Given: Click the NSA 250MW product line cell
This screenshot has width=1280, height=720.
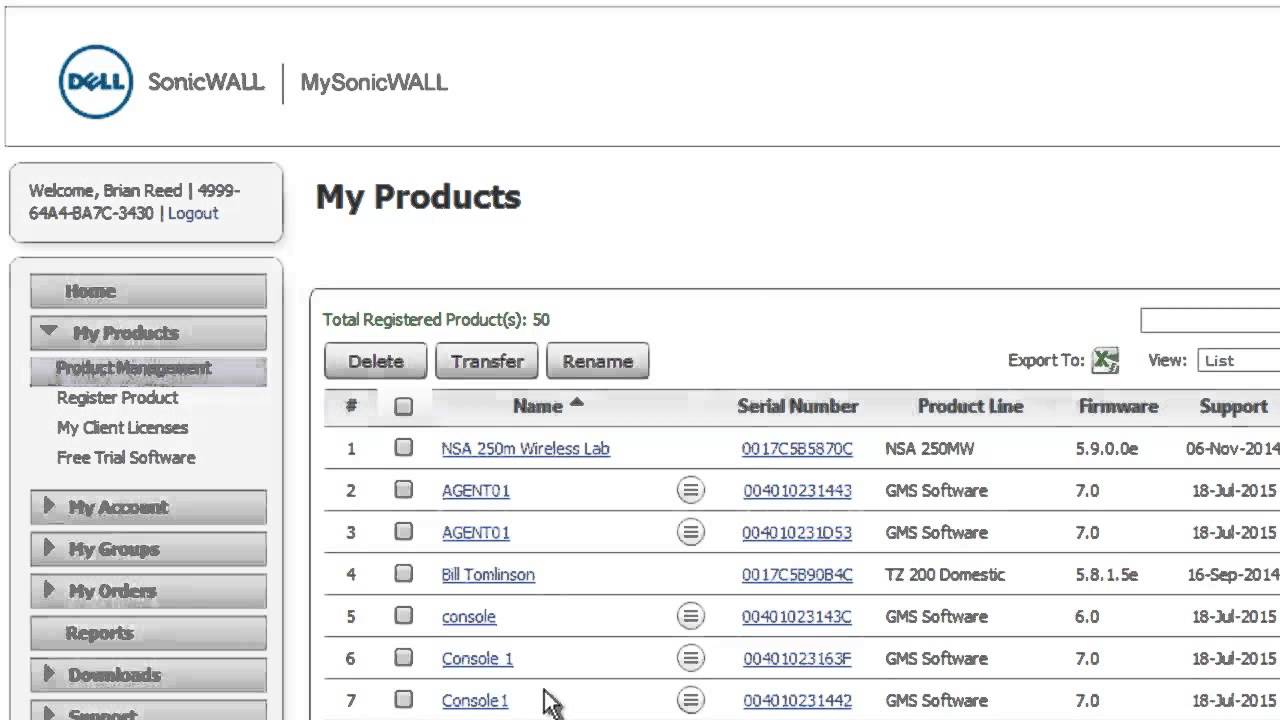Looking at the screenshot, I should pos(931,449).
